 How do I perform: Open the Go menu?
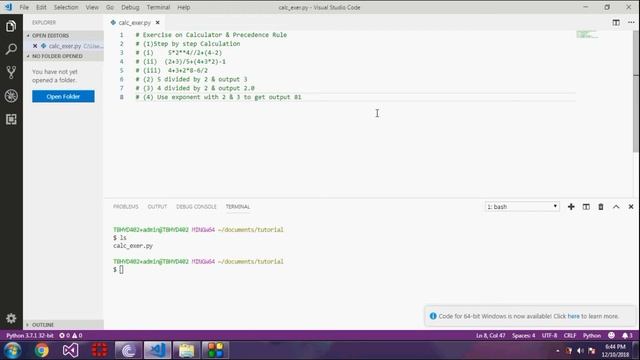pos(110,7)
